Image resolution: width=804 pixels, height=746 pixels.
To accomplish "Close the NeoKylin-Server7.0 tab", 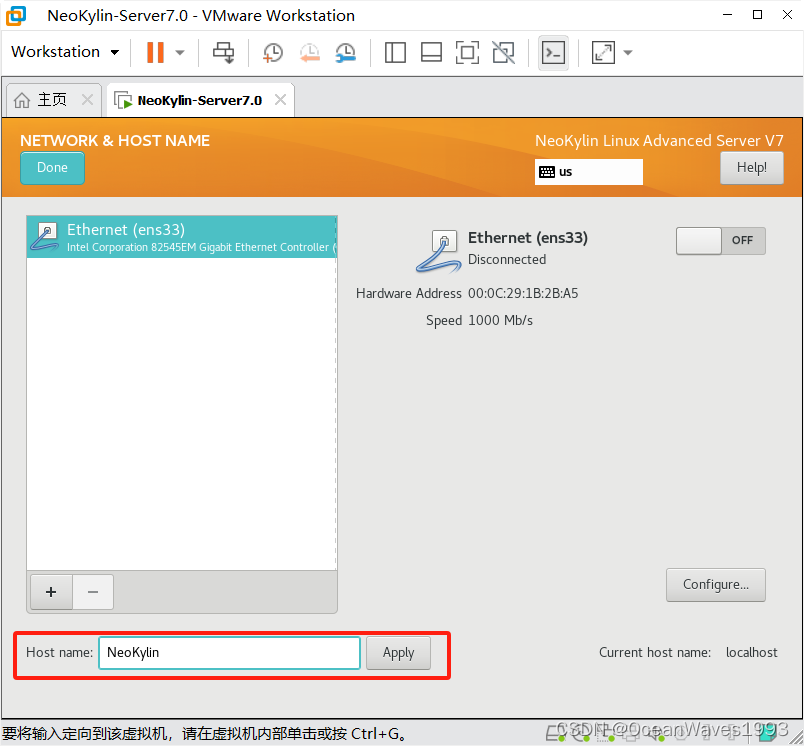I will 280,99.
